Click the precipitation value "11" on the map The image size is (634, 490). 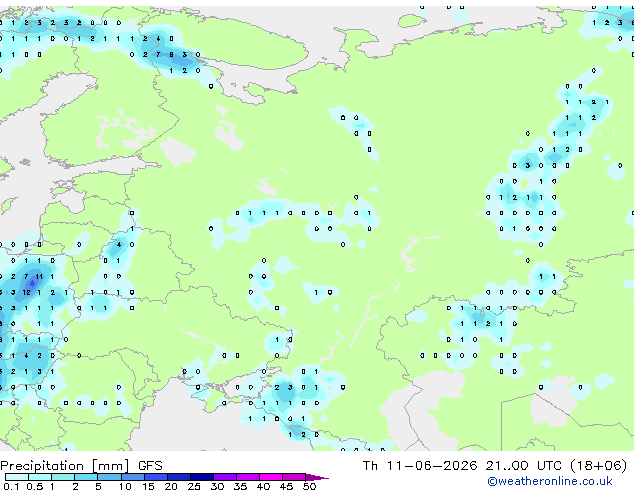(x=39, y=277)
